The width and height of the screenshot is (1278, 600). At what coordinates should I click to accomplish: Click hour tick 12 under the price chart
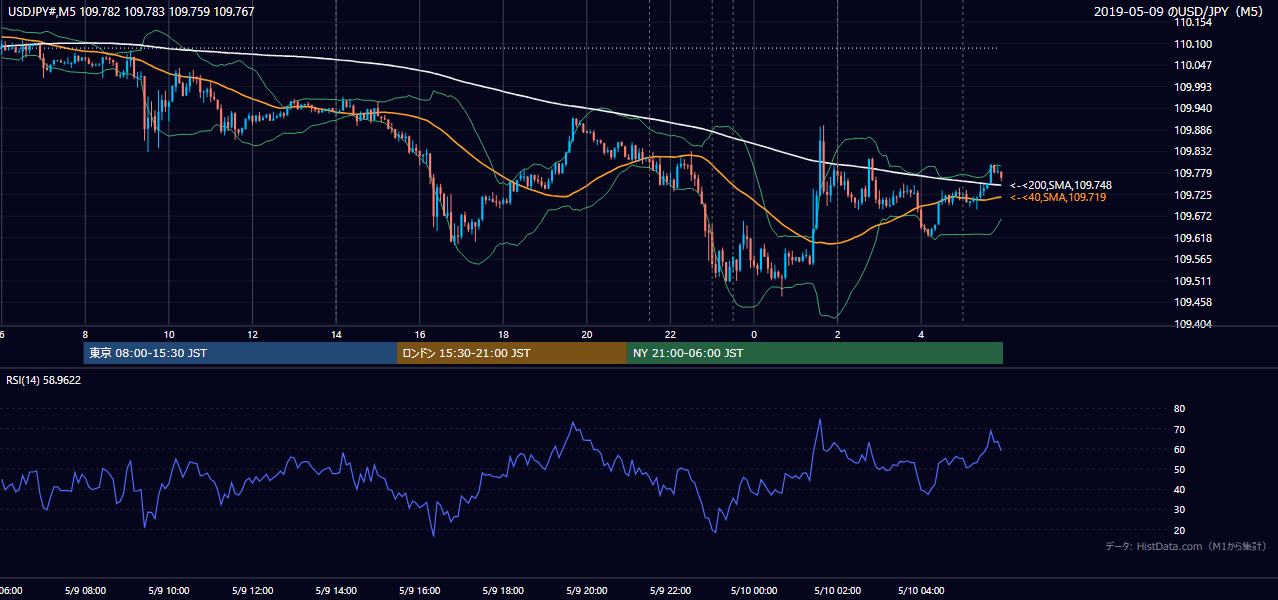(252, 334)
